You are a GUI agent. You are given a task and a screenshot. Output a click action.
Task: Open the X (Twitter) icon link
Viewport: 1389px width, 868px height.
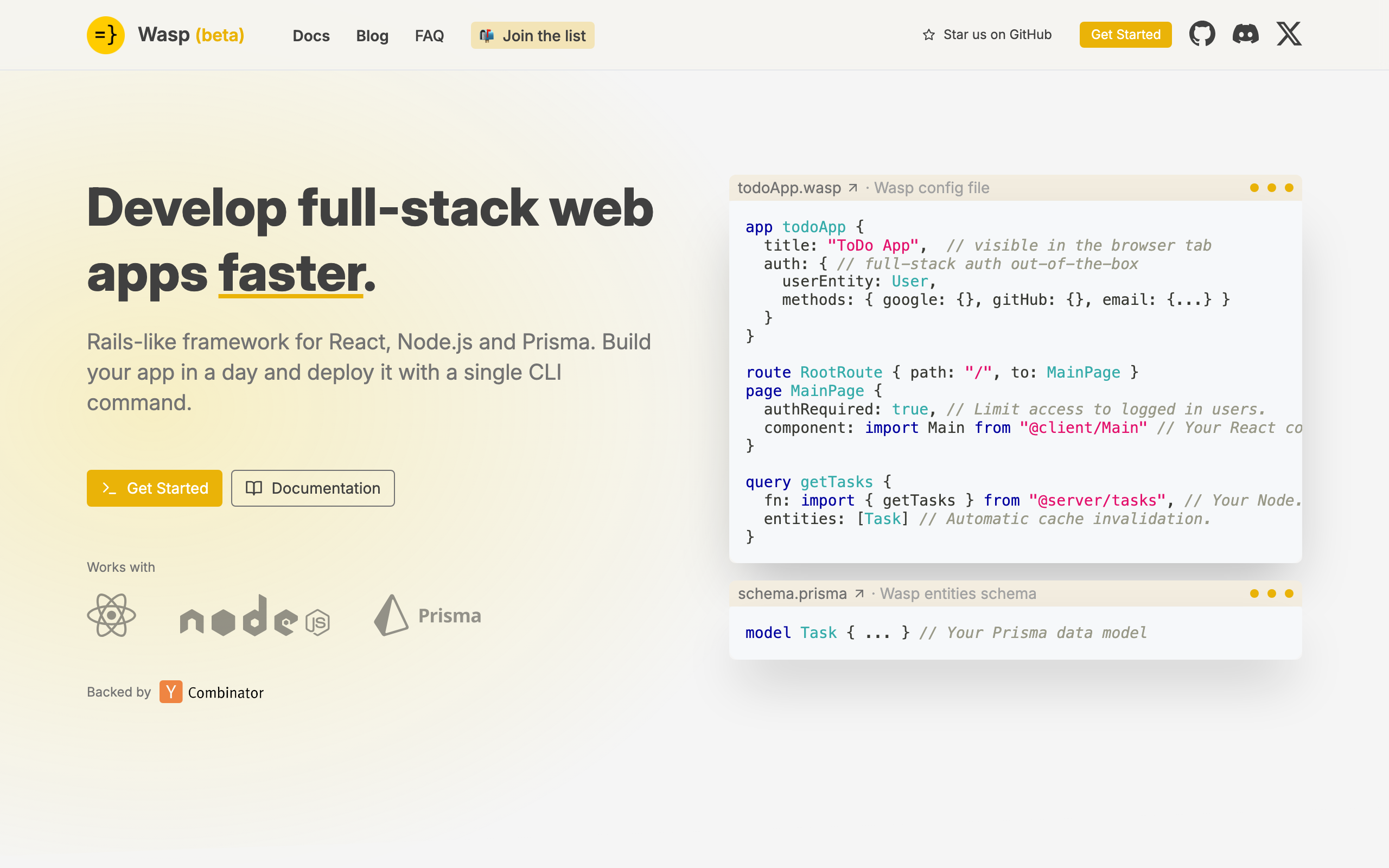pos(1289,34)
